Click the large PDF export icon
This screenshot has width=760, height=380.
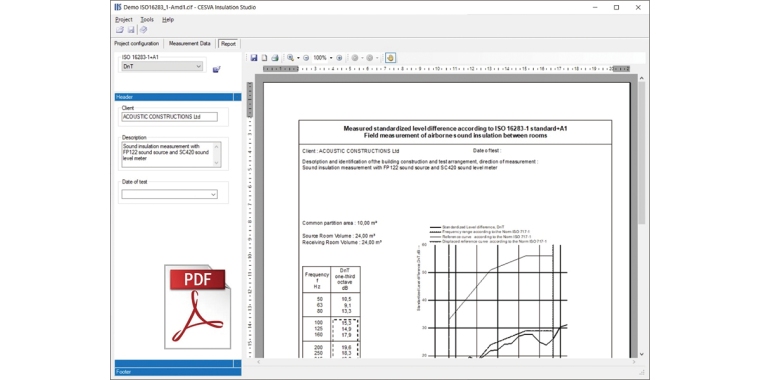[x=198, y=306]
